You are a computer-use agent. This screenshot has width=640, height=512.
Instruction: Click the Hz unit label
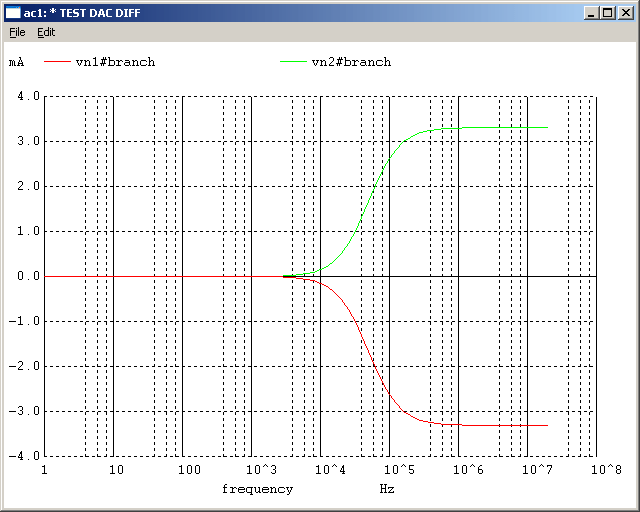(x=387, y=489)
